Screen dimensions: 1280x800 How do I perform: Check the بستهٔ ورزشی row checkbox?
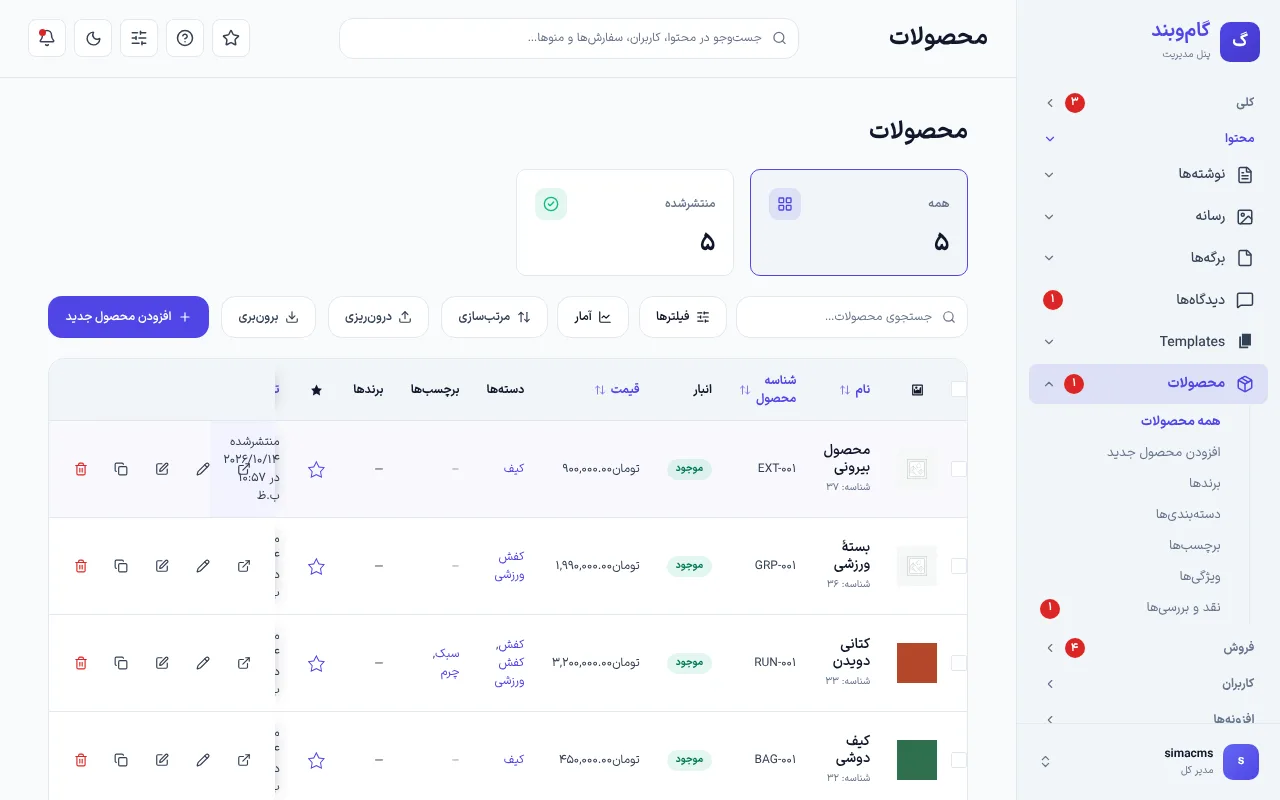[x=959, y=566]
